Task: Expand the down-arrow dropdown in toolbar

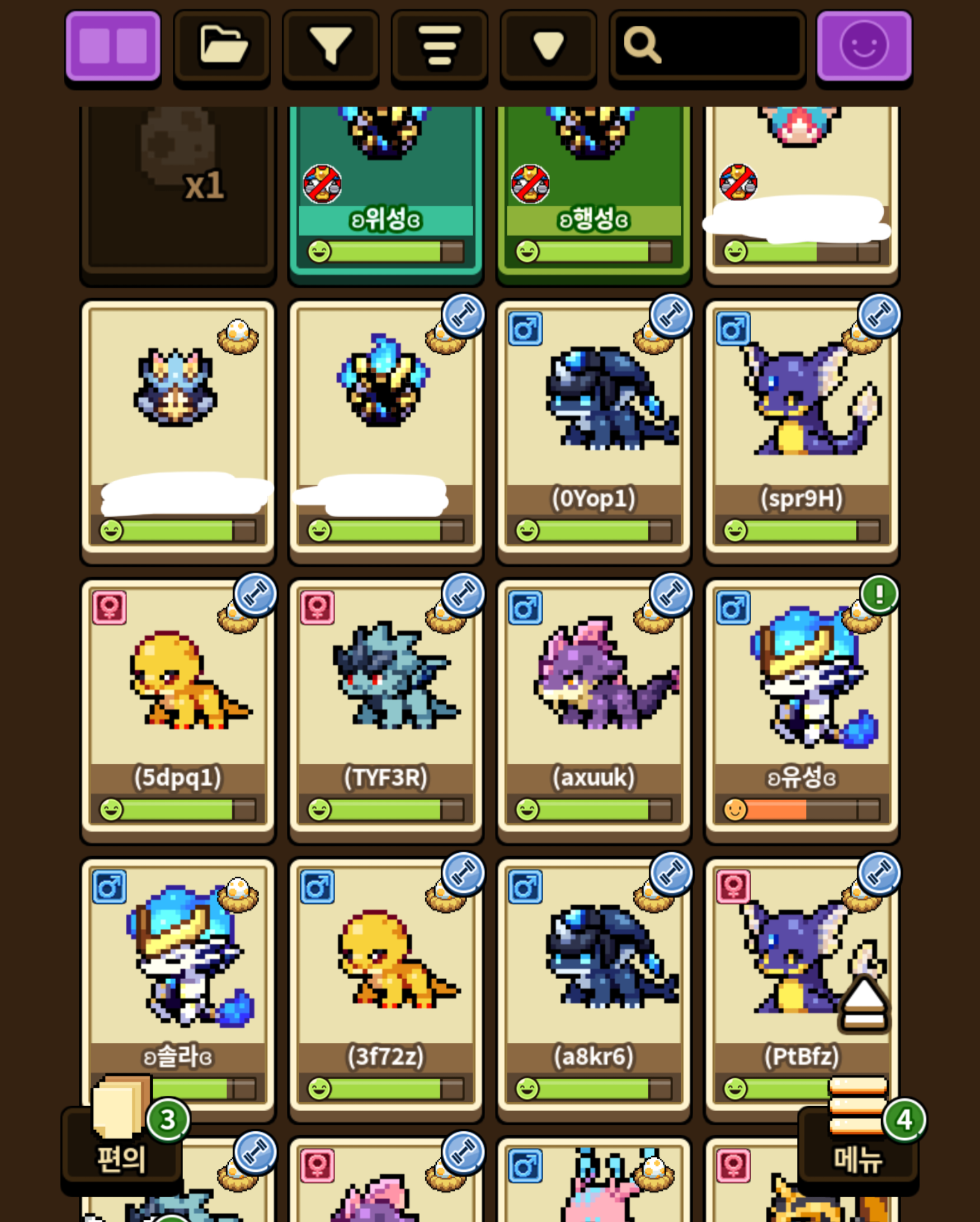Action: [x=548, y=46]
